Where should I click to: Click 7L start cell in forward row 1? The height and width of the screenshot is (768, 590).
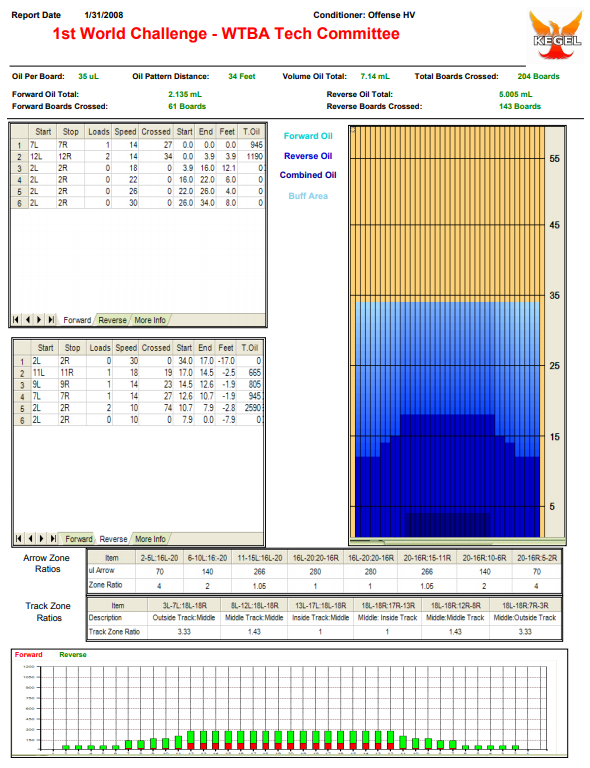[42, 145]
